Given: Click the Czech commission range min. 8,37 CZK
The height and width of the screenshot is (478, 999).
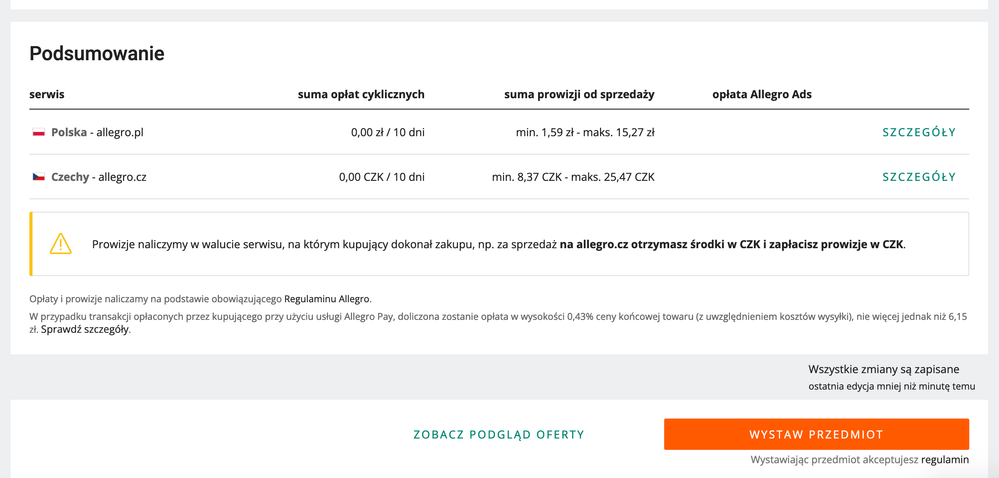Looking at the screenshot, I should click(x=573, y=177).
